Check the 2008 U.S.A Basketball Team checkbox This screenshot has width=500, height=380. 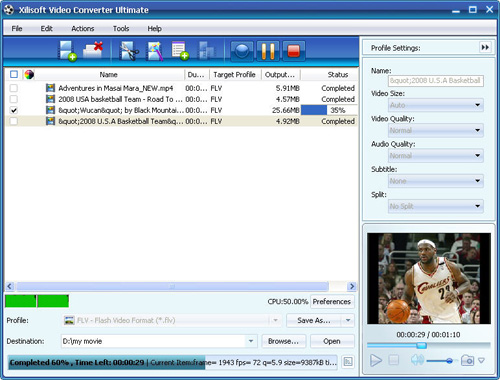[x=14, y=121]
